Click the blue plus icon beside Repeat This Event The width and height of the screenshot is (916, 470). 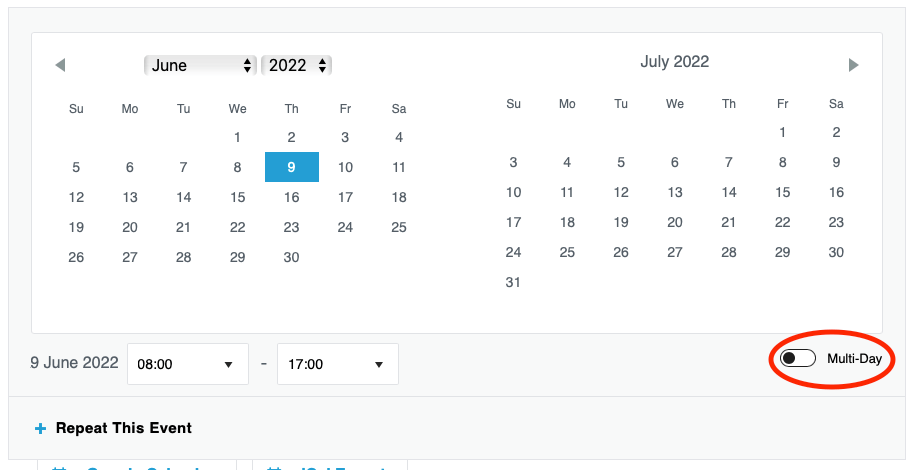(x=40, y=429)
